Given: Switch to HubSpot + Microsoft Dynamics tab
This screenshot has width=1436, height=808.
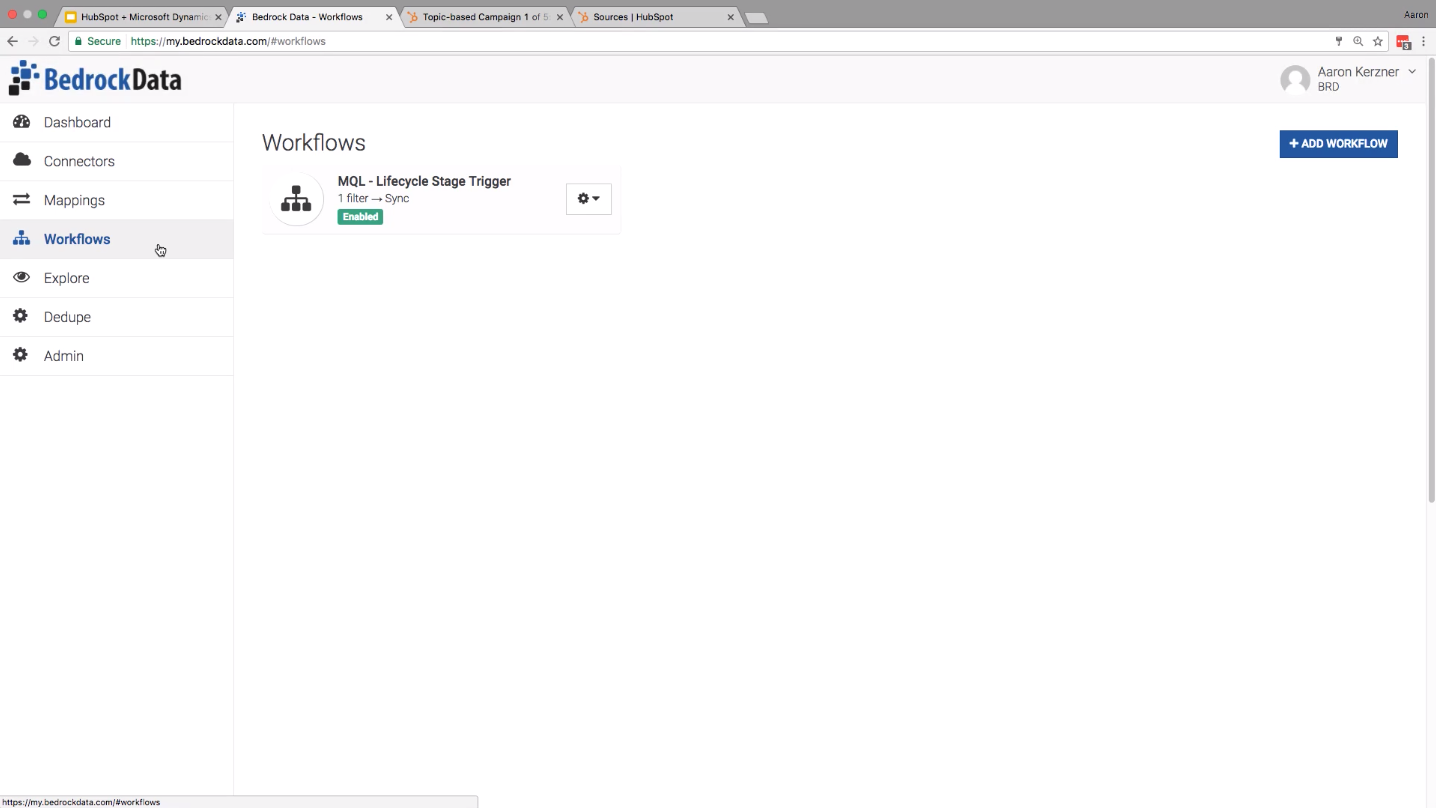Looking at the screenshot, I should pyautogui.click(x=144, y=17).
